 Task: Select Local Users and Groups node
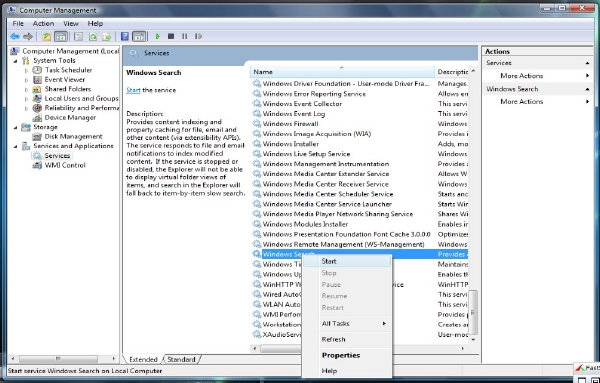point(81,99)
